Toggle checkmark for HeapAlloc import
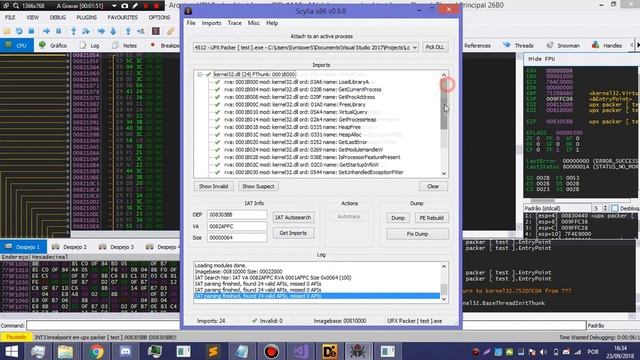 218,135
